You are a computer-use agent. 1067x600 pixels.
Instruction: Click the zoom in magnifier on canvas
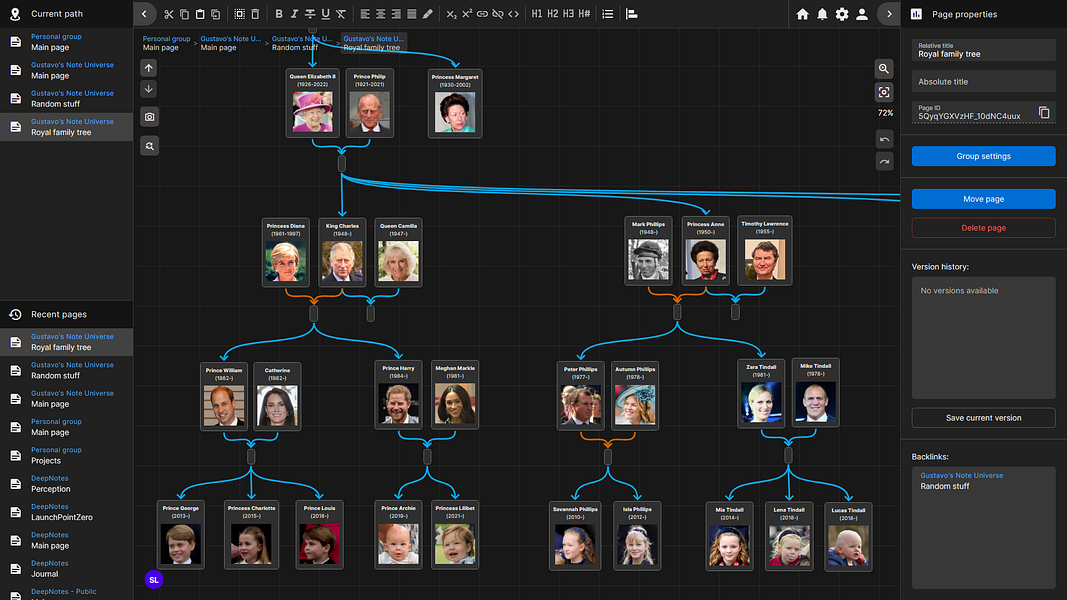[x=884, y=69]
